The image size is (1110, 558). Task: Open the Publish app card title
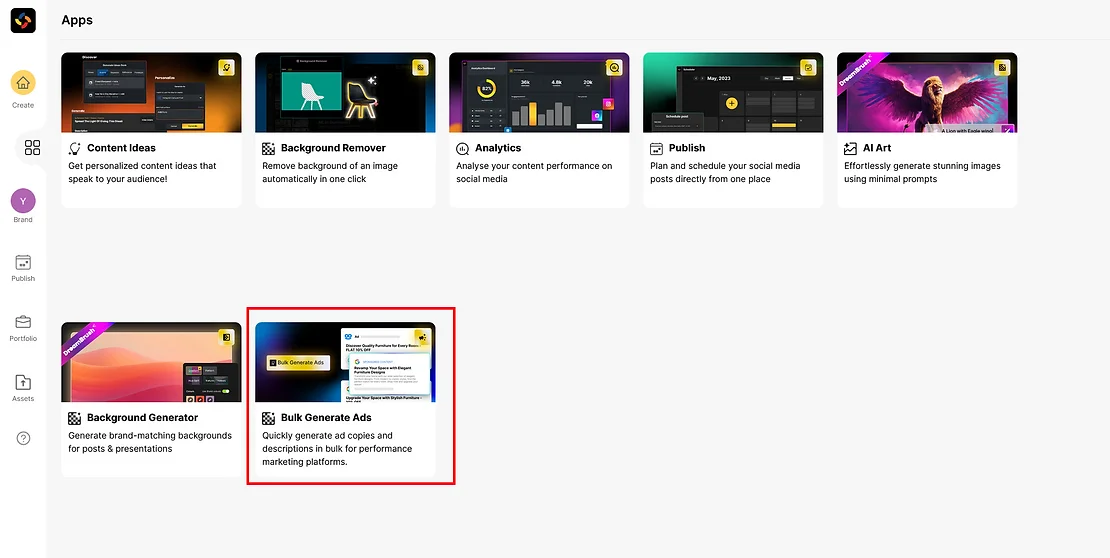[687, 148]
